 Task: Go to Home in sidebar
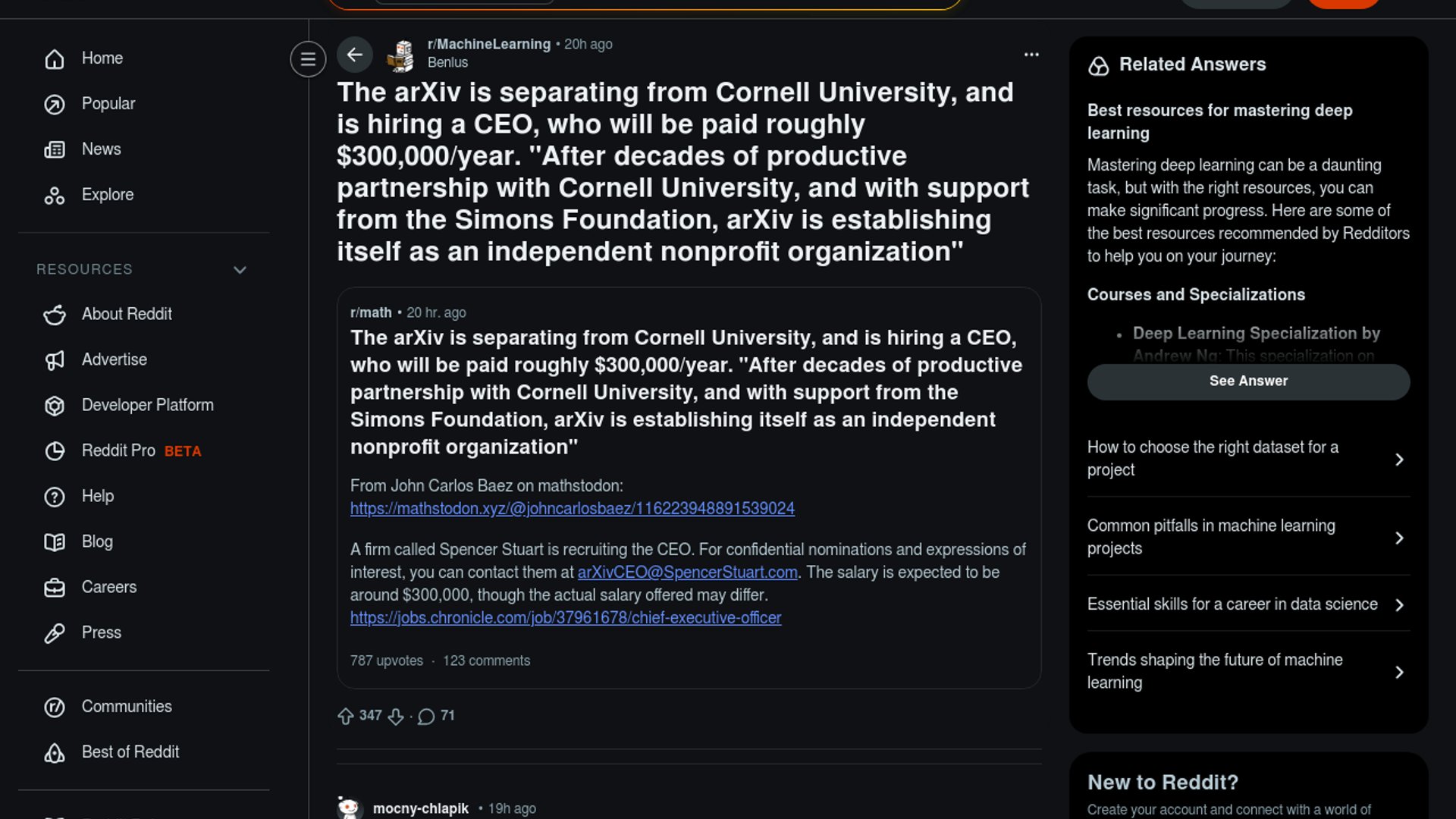pos(102,58)
